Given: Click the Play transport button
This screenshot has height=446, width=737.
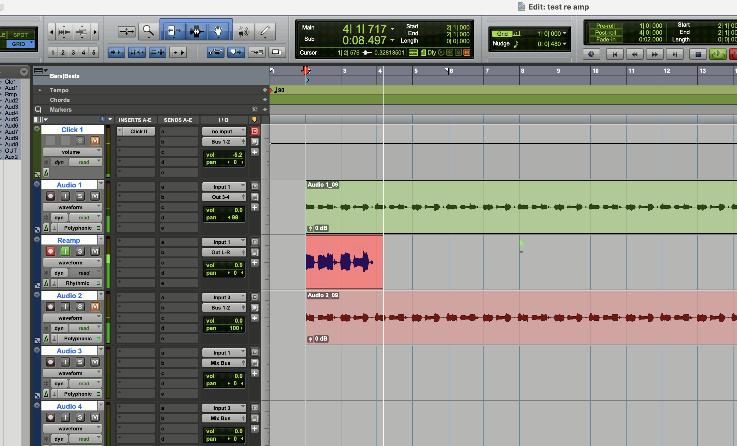Looking at the screenshot, I should pyautogui.click(x=718, y=55).
